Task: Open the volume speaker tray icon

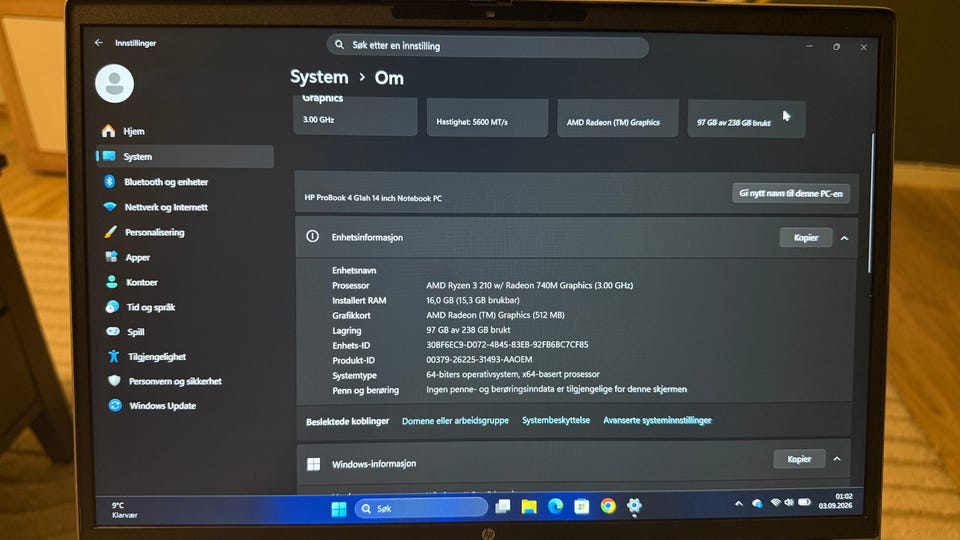Action: pos(789,503)
